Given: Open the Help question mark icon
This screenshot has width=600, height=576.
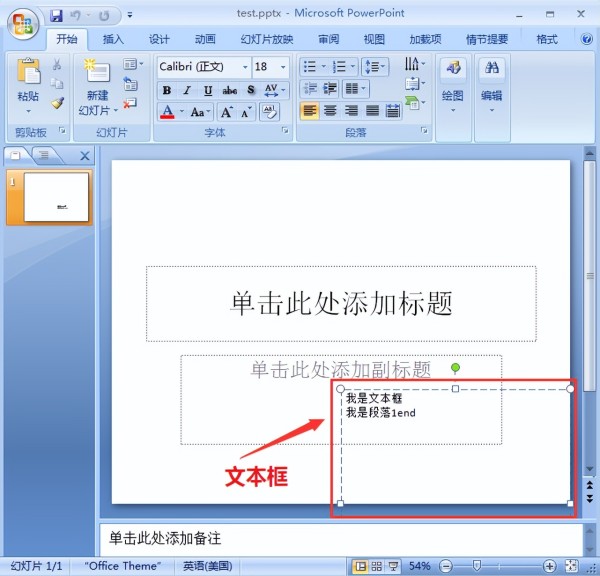Looking at the screenshot, I should coord(586,39).
